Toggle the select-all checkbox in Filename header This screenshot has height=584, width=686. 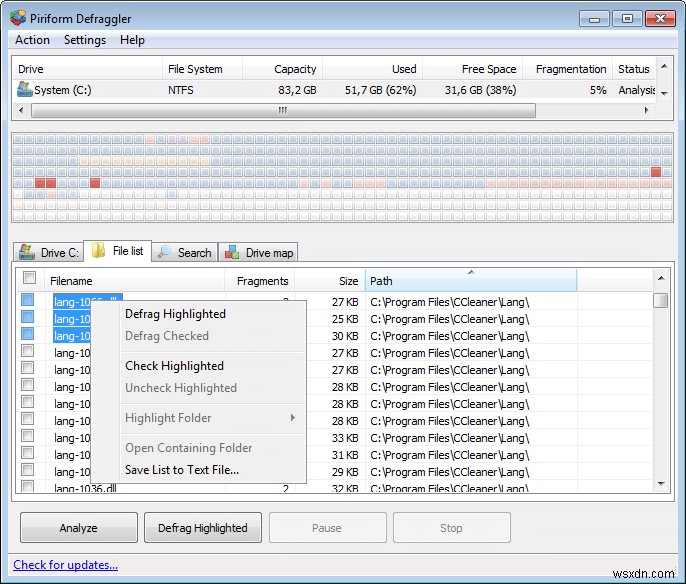(29, 279)
